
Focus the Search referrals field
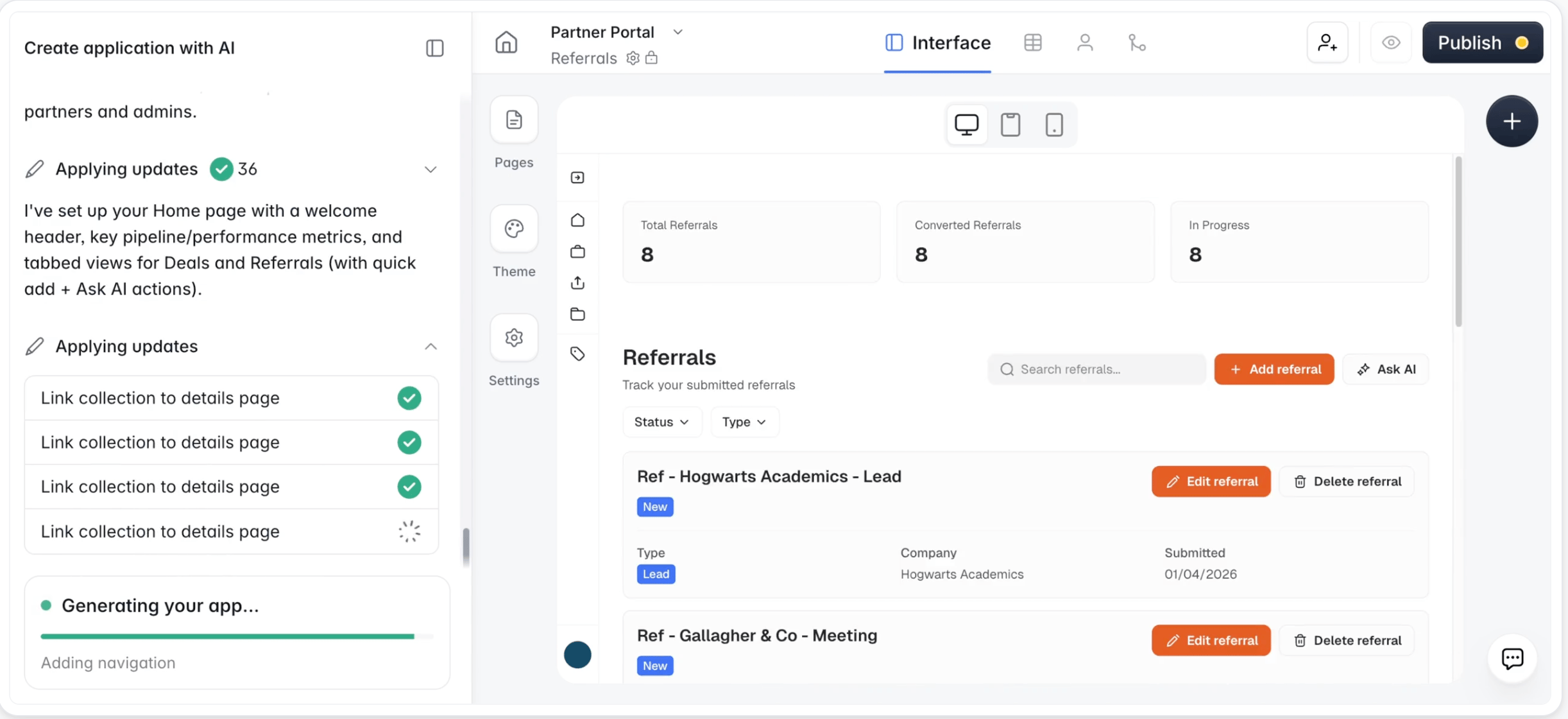[x=1097, y=369]
